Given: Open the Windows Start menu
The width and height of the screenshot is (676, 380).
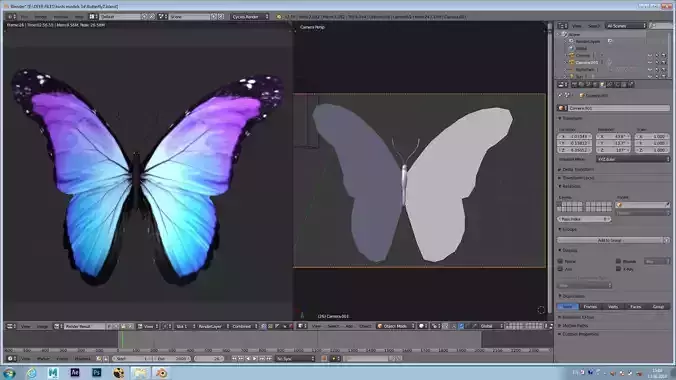Looking at the screenshot, I should [x=9, y=373].
